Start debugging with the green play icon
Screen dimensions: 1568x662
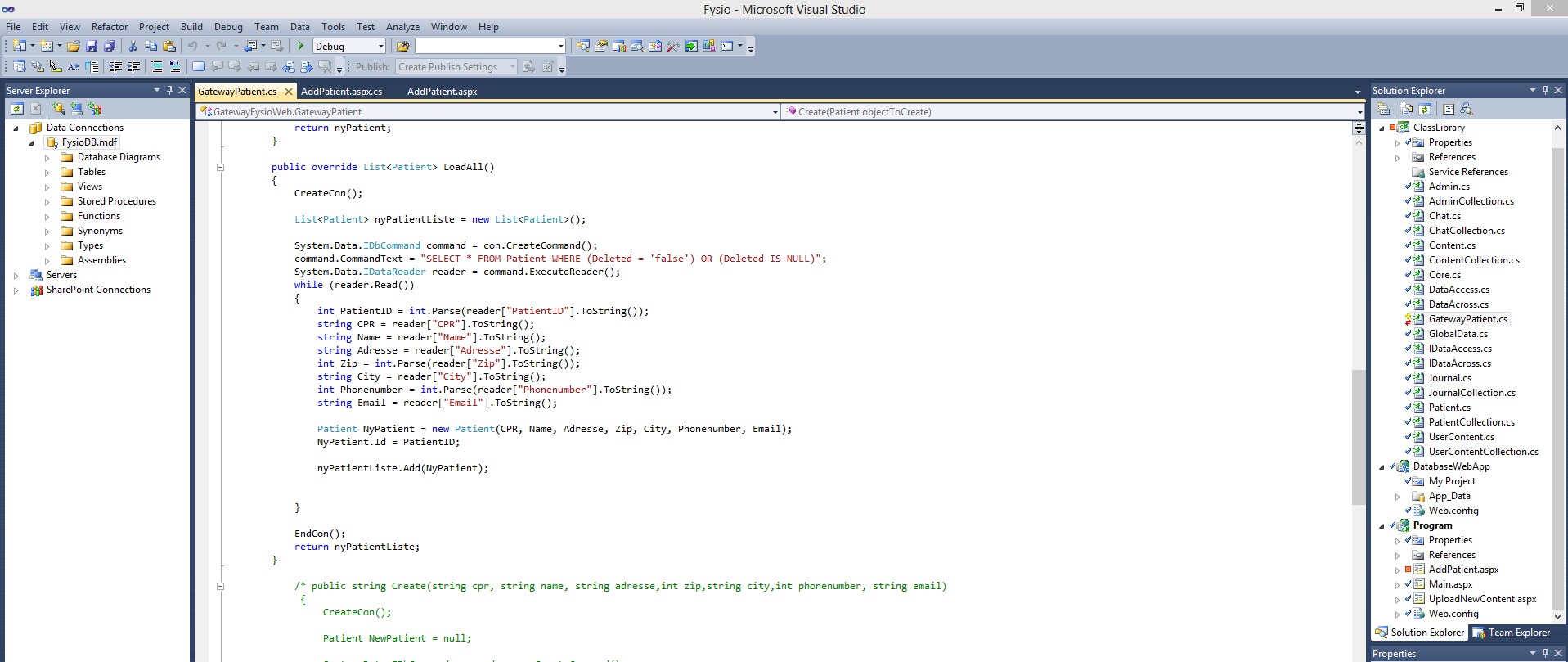(x=301, y=47)
